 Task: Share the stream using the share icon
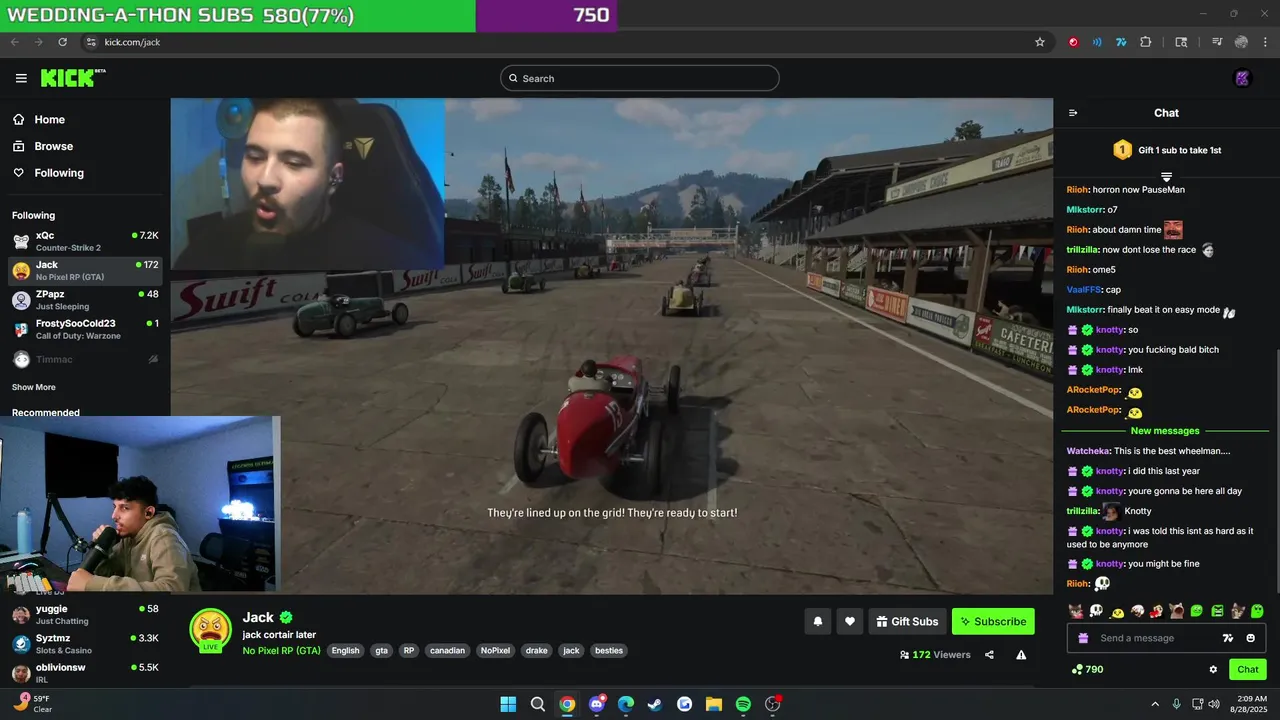click(x=989, y=655)
